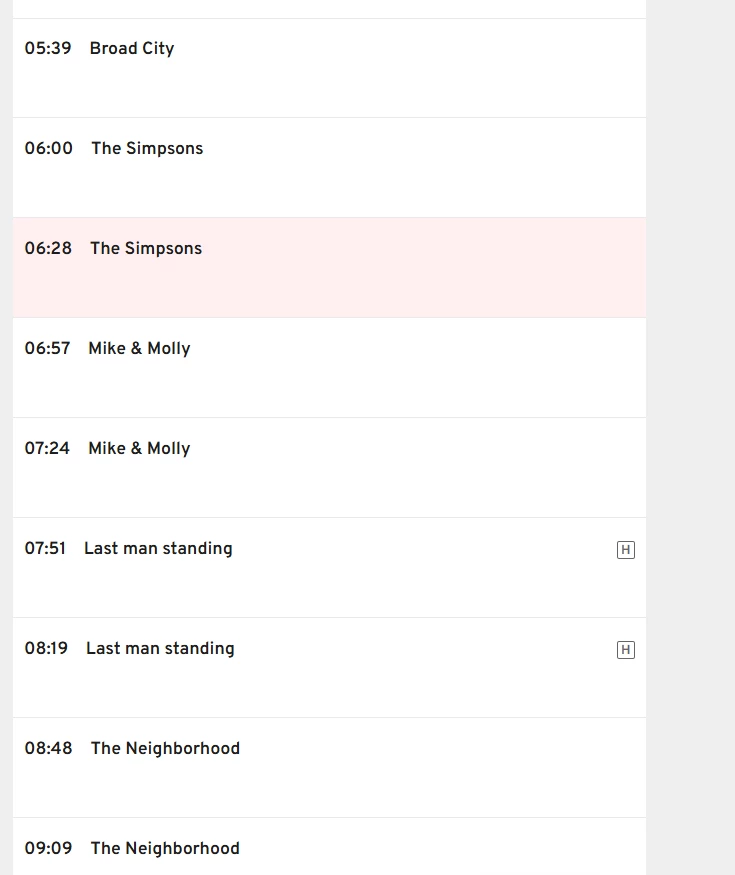Select The Simpsons title airing at 06:00
Viewport: 735px width, 875px height.
(x=147, y=148)
